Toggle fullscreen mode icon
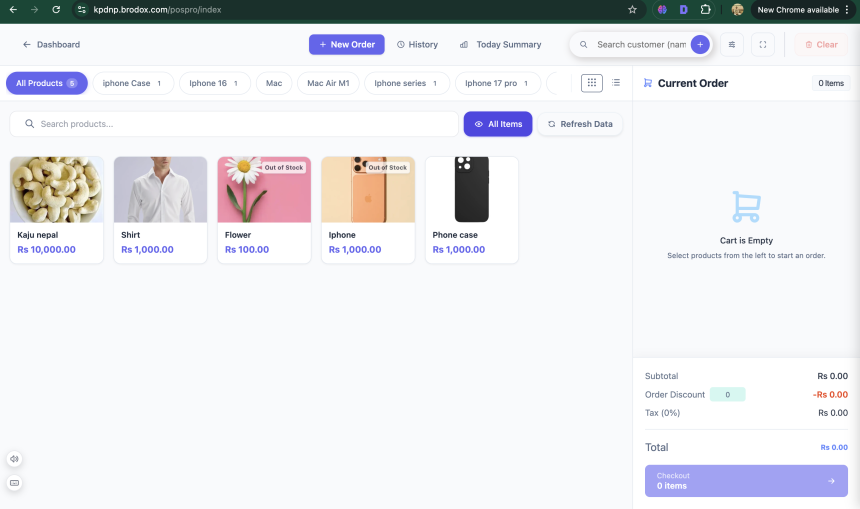The image size is (860, 509). [x=763, y=44]
